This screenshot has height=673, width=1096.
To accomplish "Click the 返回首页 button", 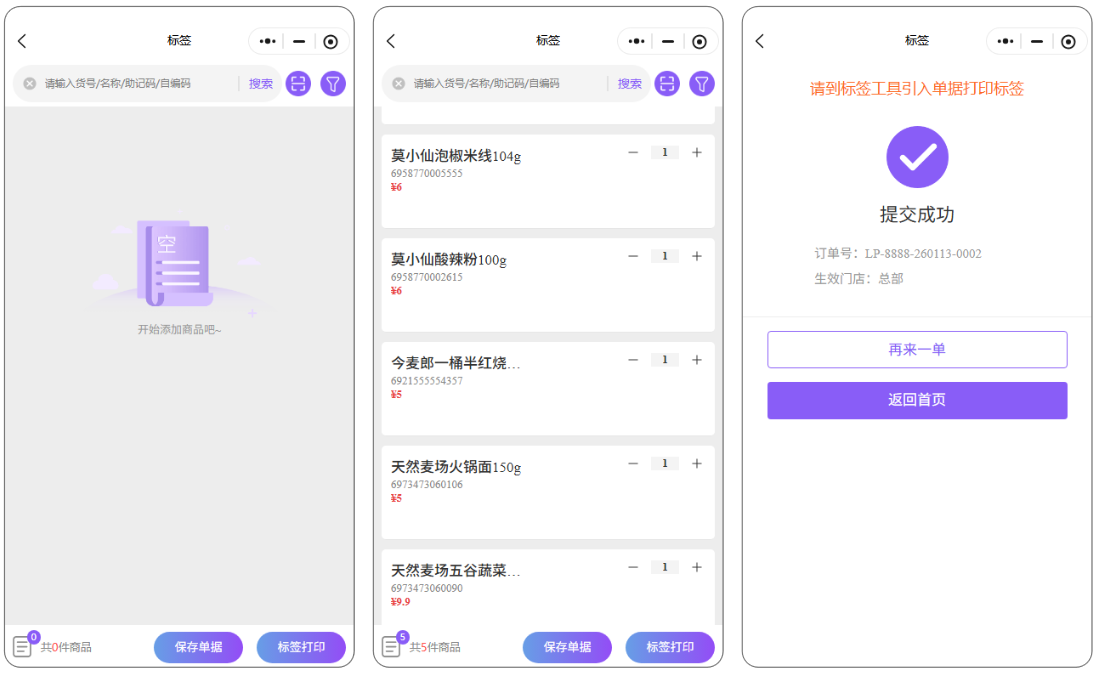I will (x=917, y=400).
